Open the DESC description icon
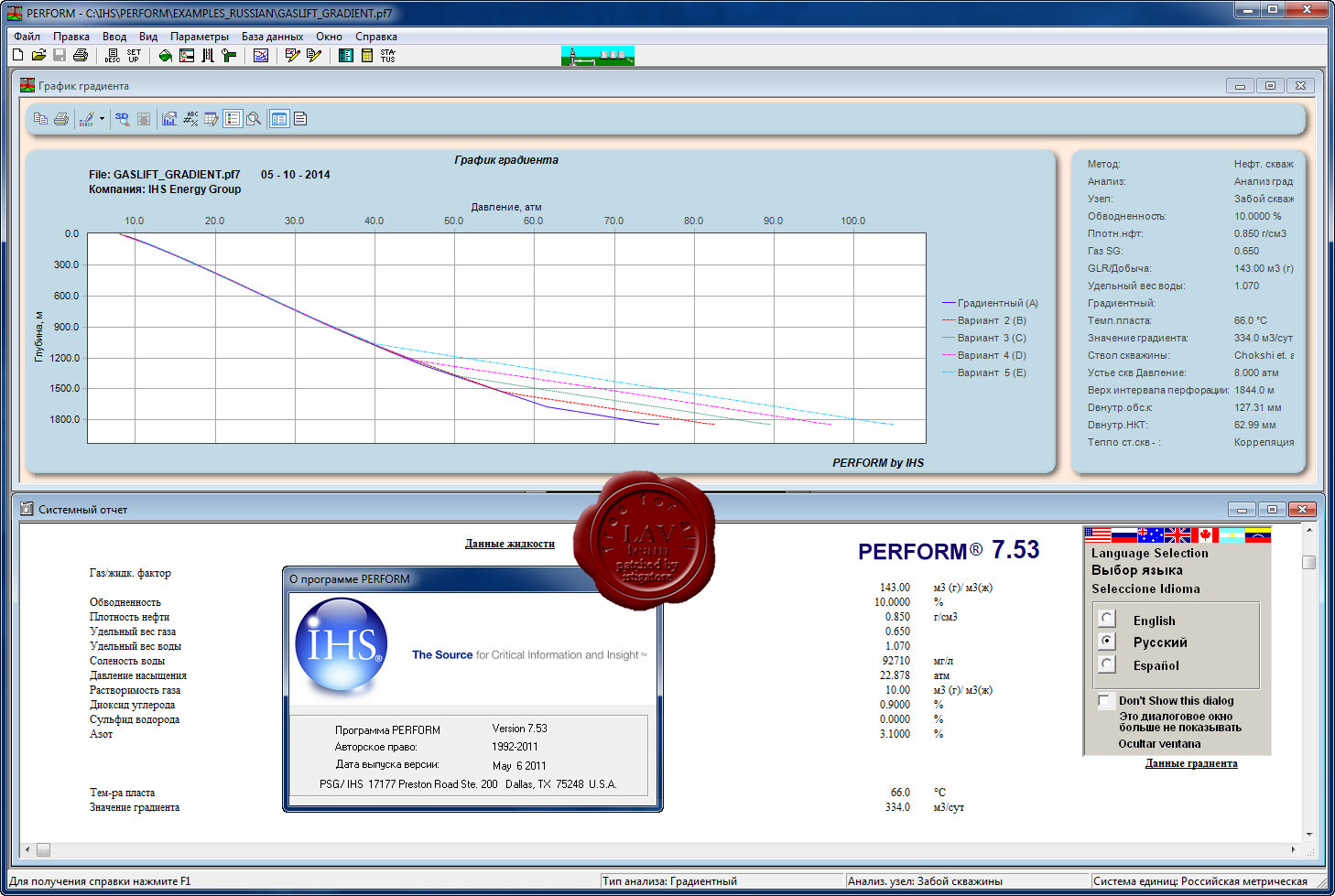1335x896 pixels. point(113,55)
